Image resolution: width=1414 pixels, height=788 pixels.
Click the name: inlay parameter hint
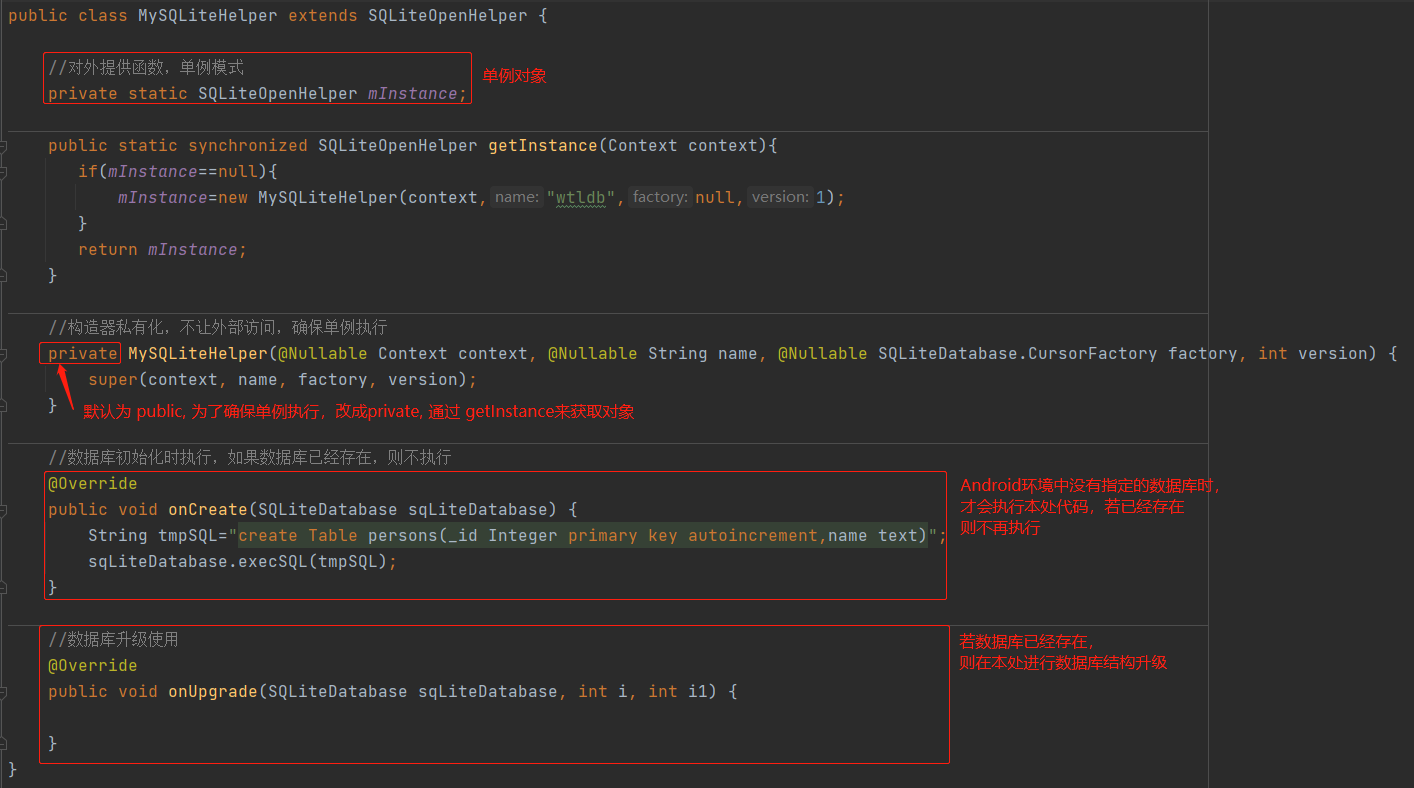tap(517, 198)
